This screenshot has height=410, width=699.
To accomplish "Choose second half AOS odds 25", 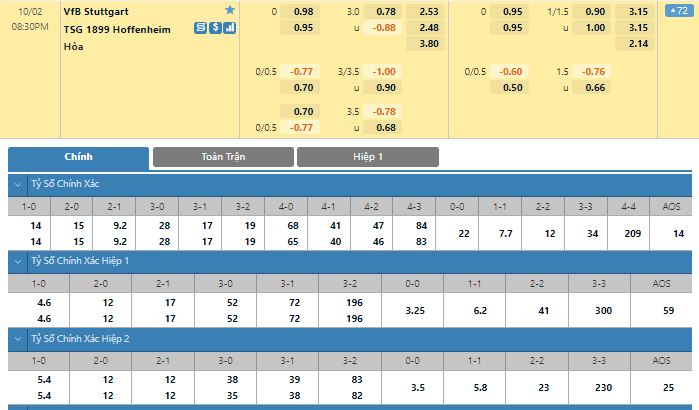I will tap(662, 387).
